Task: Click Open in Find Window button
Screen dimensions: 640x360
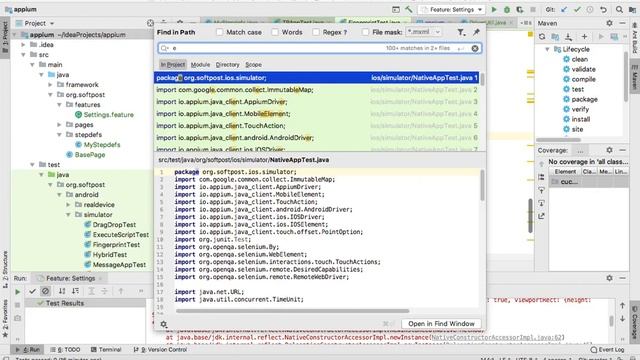Action: (x=441, y=324)
